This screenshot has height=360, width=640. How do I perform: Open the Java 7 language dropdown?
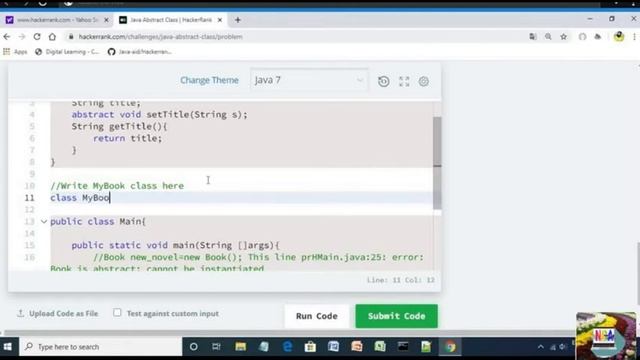click(309, 80)
